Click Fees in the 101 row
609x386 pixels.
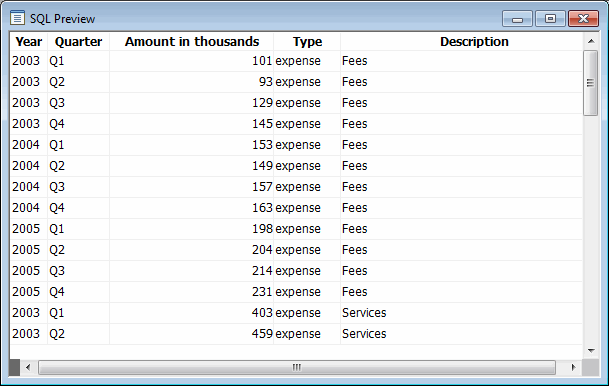[x=355, y=61]
